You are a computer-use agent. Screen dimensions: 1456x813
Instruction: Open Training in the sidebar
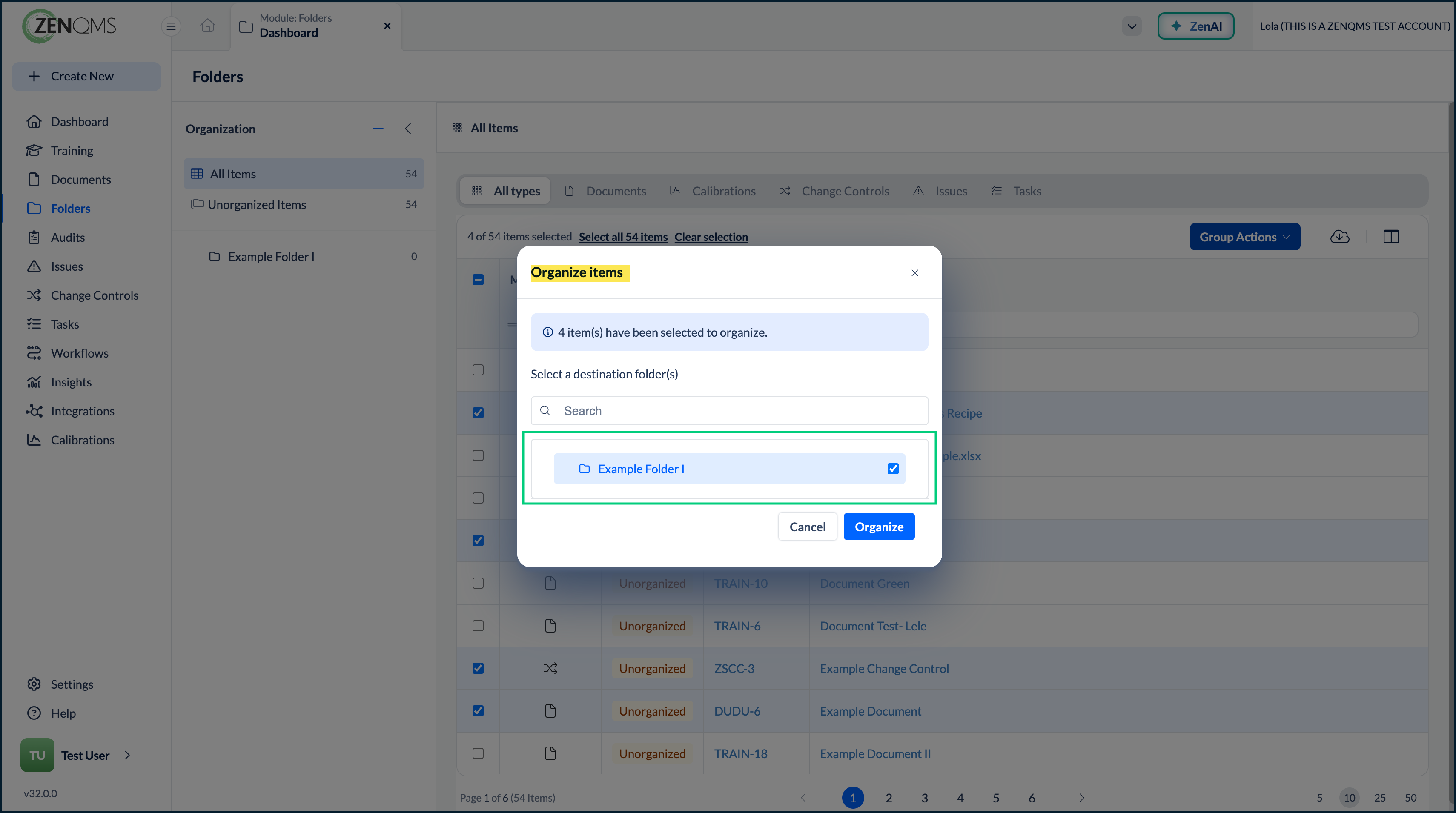coord(72,150)
